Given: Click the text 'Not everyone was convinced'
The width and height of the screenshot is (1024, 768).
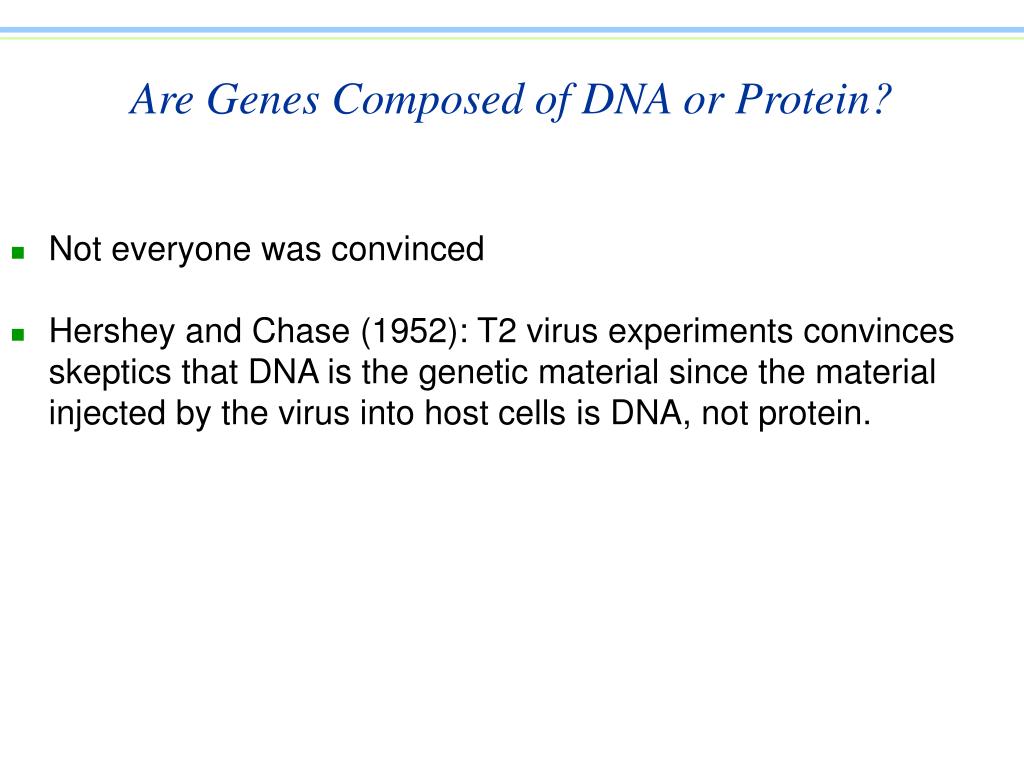Looking at the screenshot, I should click(x=266, y=249).
